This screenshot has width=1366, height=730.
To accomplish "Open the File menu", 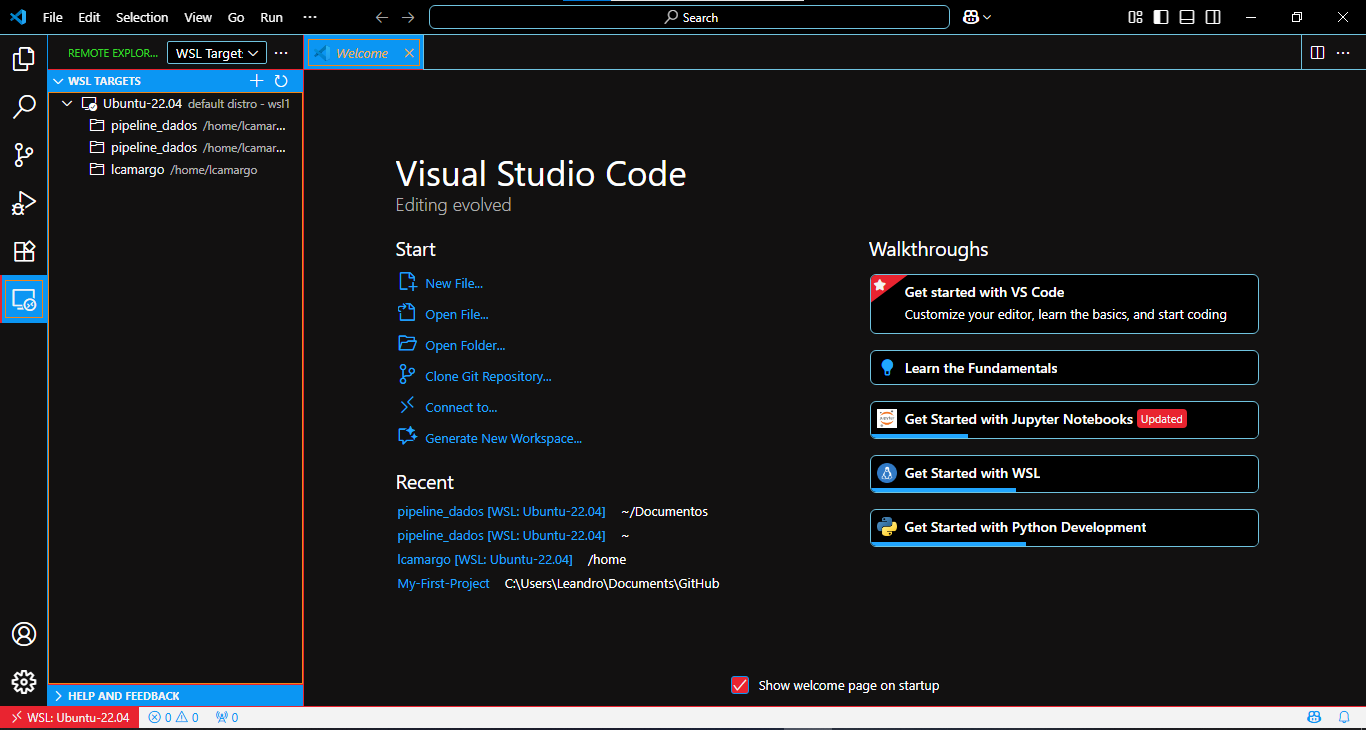I will tap(52, 17).
